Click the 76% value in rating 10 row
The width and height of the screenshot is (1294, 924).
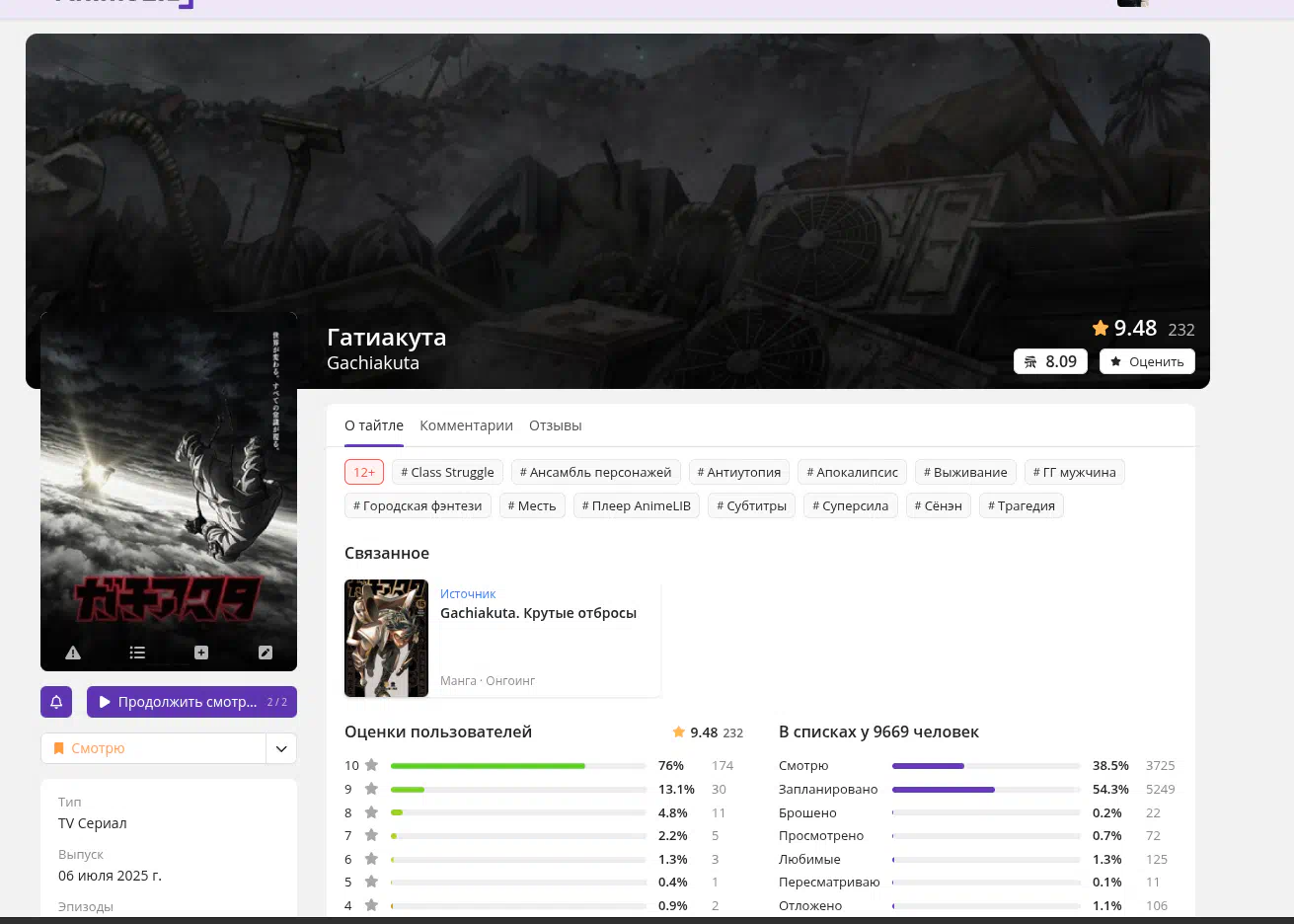pos(671,765)
